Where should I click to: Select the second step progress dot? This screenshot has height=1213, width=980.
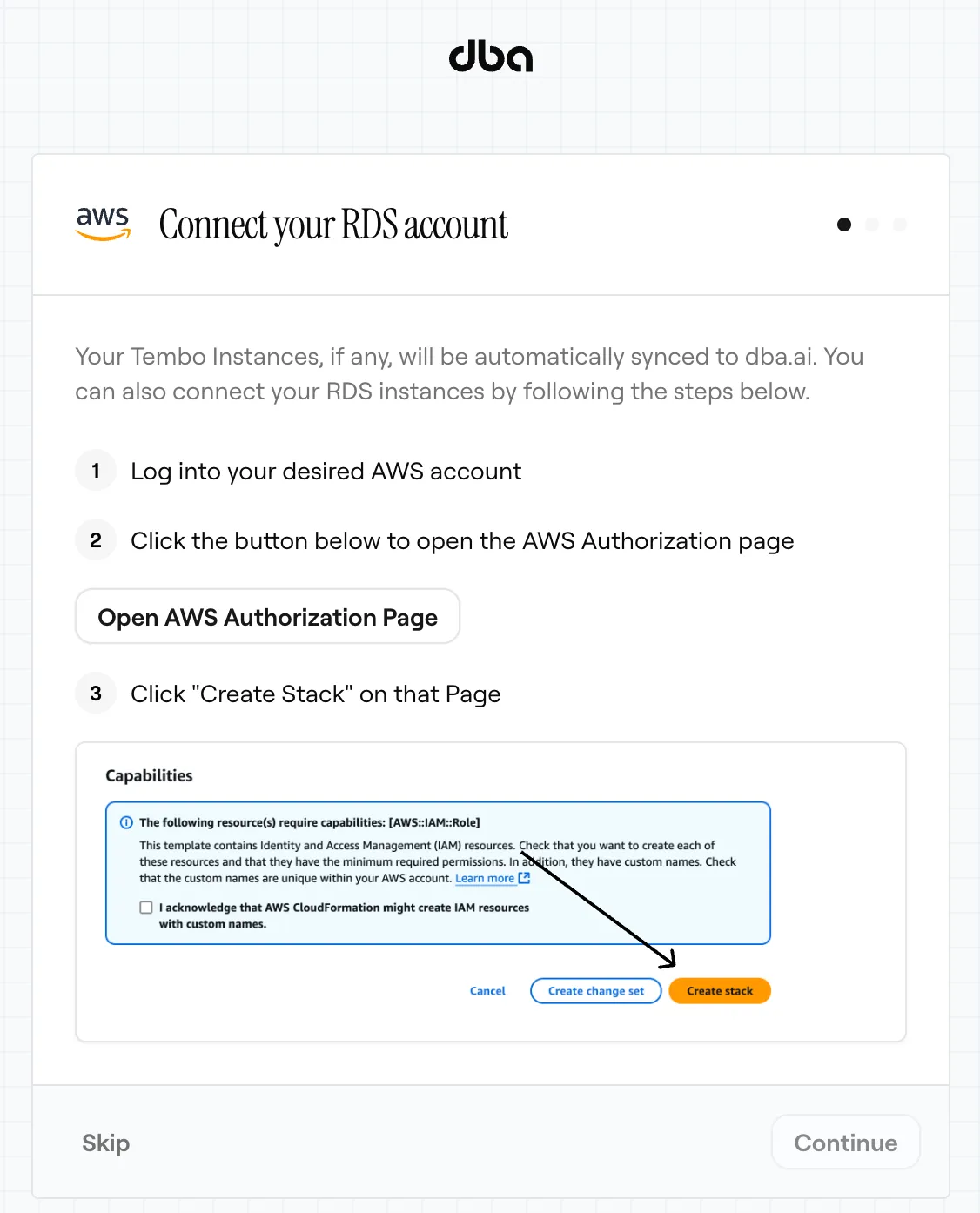872,225
